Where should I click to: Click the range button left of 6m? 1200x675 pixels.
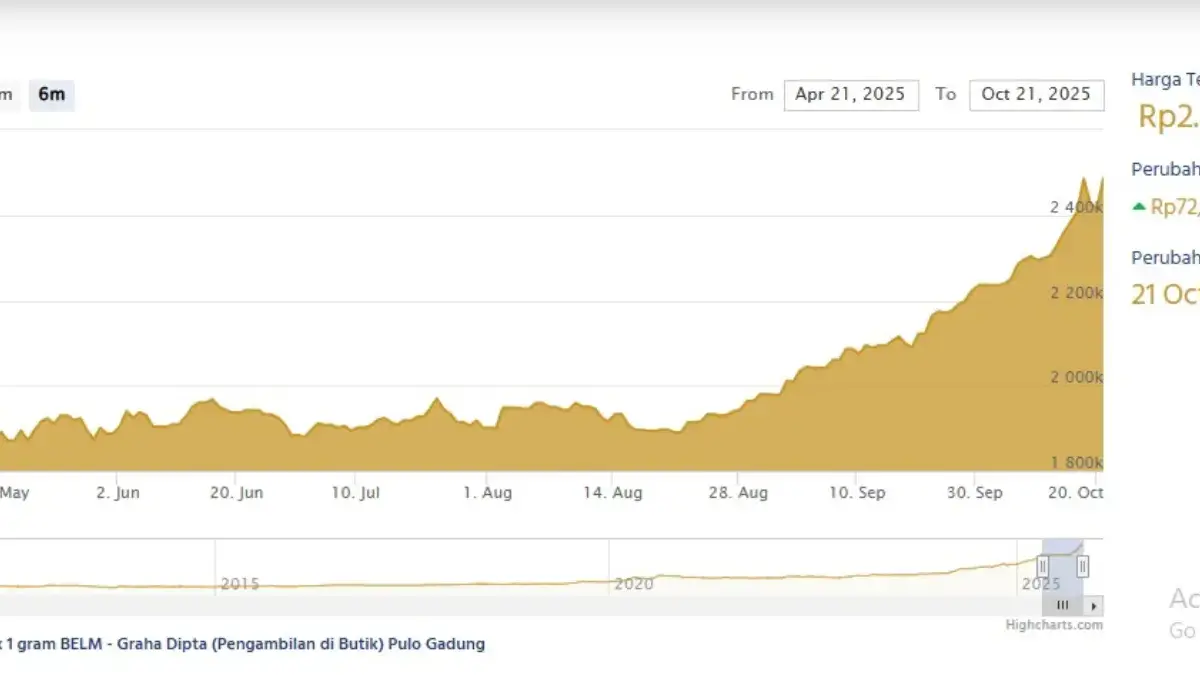pos(6,95)
